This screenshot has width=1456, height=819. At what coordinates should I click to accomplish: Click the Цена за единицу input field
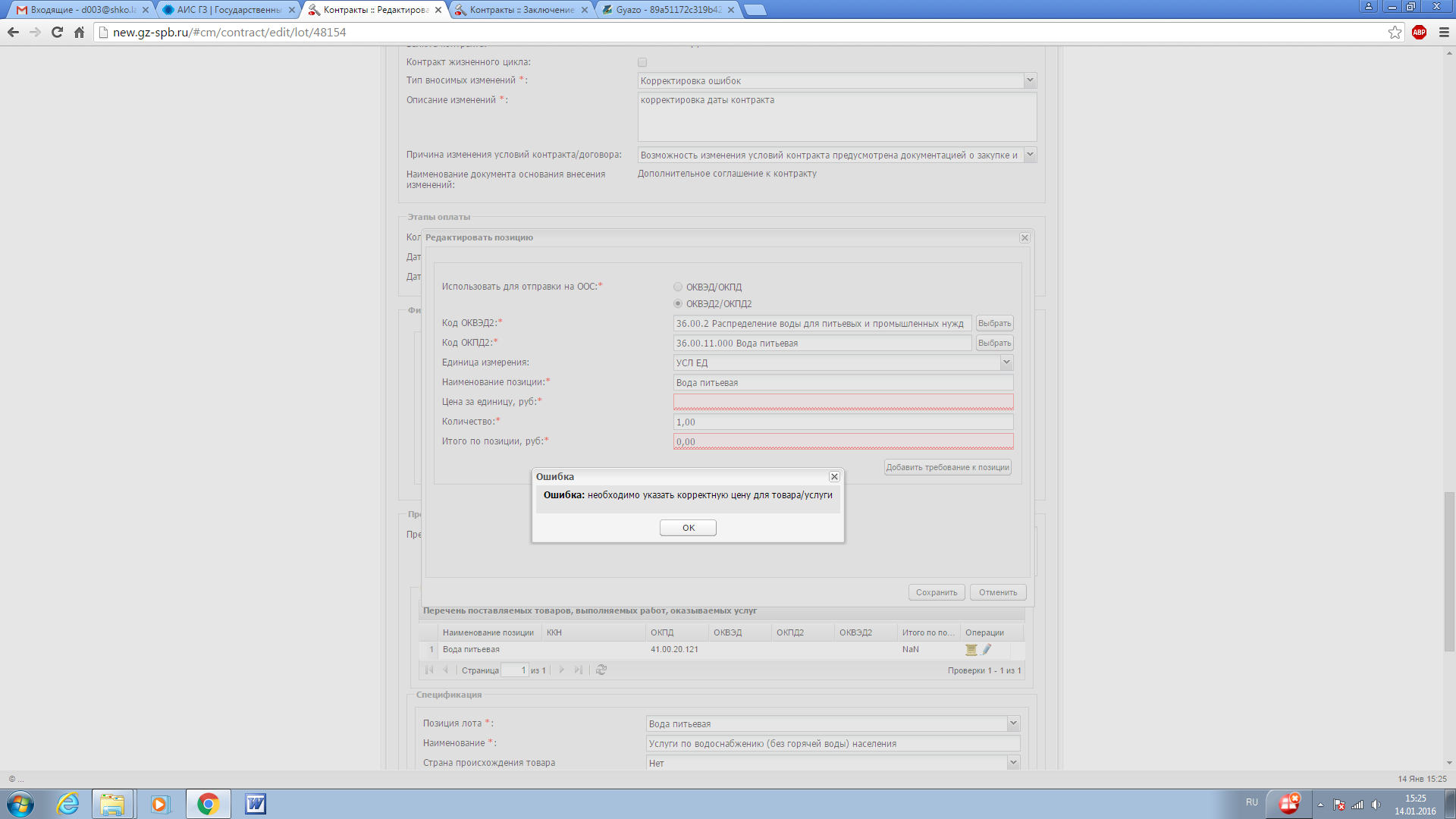point(843,402)
